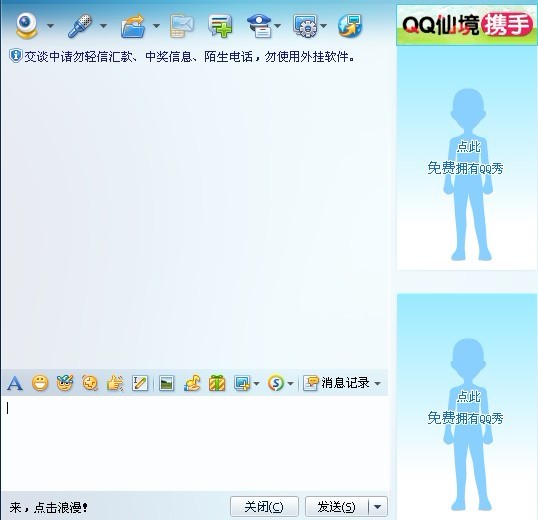Click into the message input box
Screen dimensions: 538x520
(x=195, y=443)
